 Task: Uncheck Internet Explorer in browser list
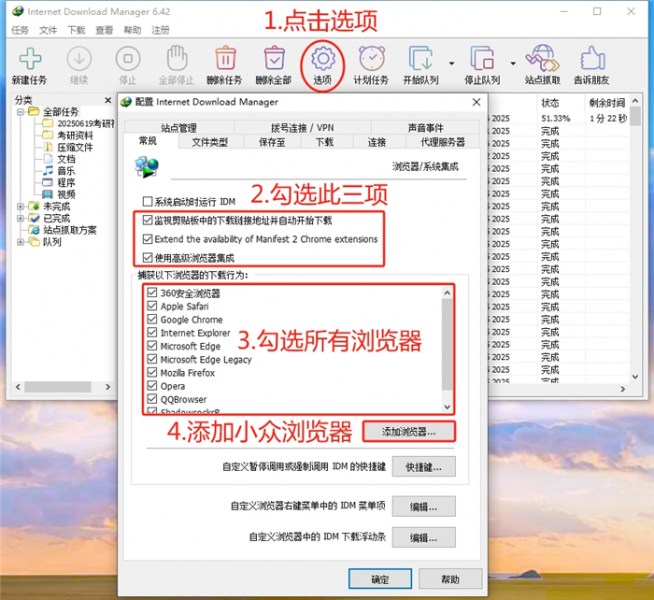pos(152,333)
